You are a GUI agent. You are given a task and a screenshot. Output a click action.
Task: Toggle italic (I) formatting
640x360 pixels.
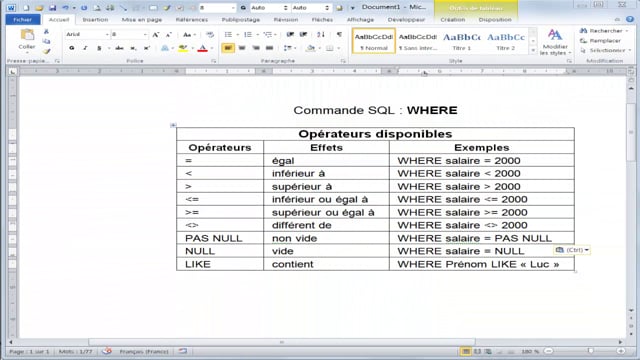[85, 48]
